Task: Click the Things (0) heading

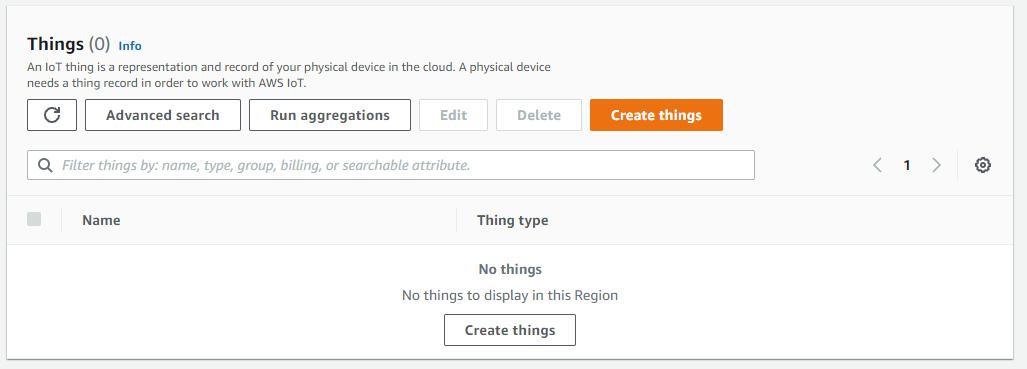Action: pyautogui.click(x=69, y=44)
